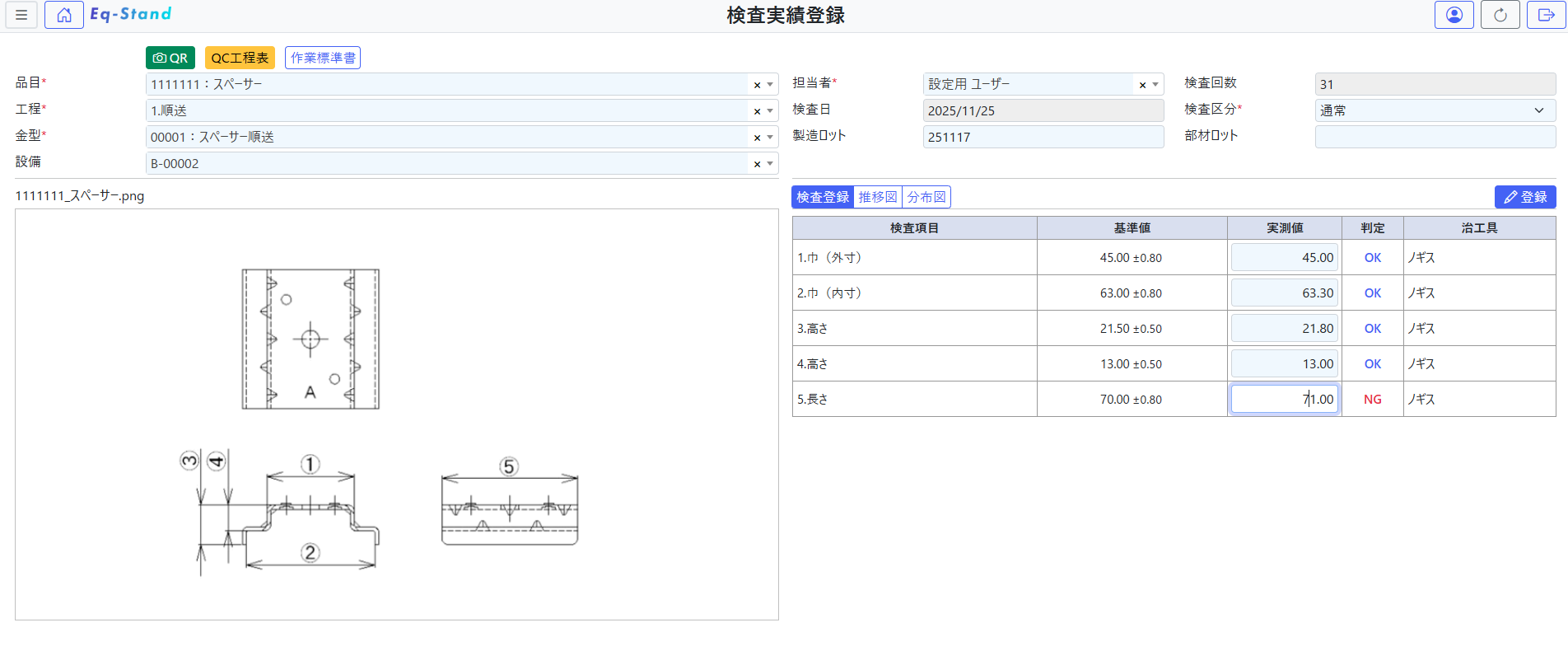The width and height of the screenshot is (1568, 646).
Task: Open the QC工程表 button
Action: [x=240, y=58]
